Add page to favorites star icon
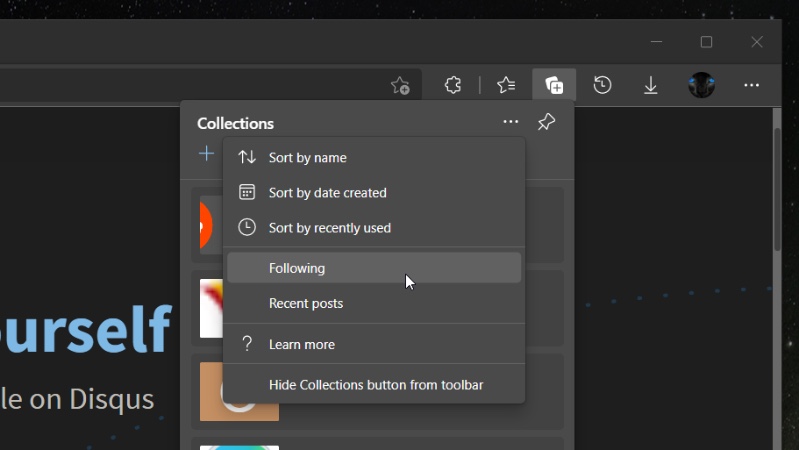This screenshot has height=450, width=799. click(x=400, y=86)
